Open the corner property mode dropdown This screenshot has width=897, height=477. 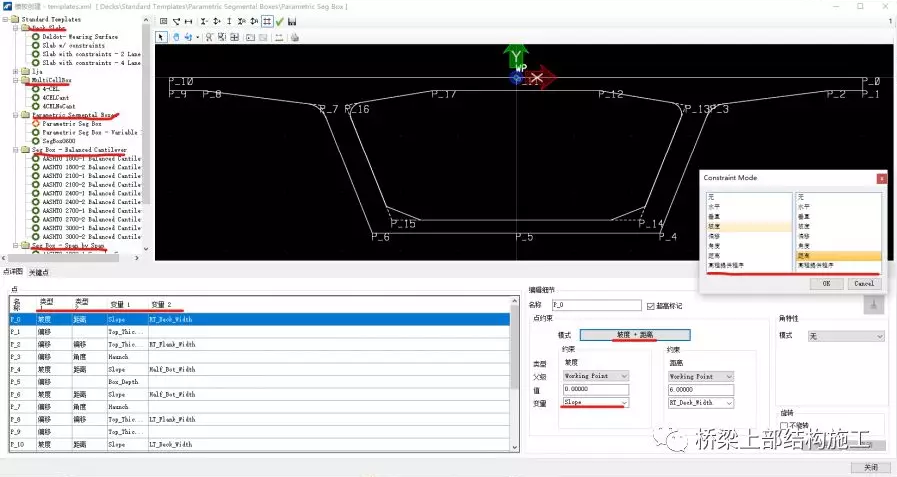tap(846, 336)
